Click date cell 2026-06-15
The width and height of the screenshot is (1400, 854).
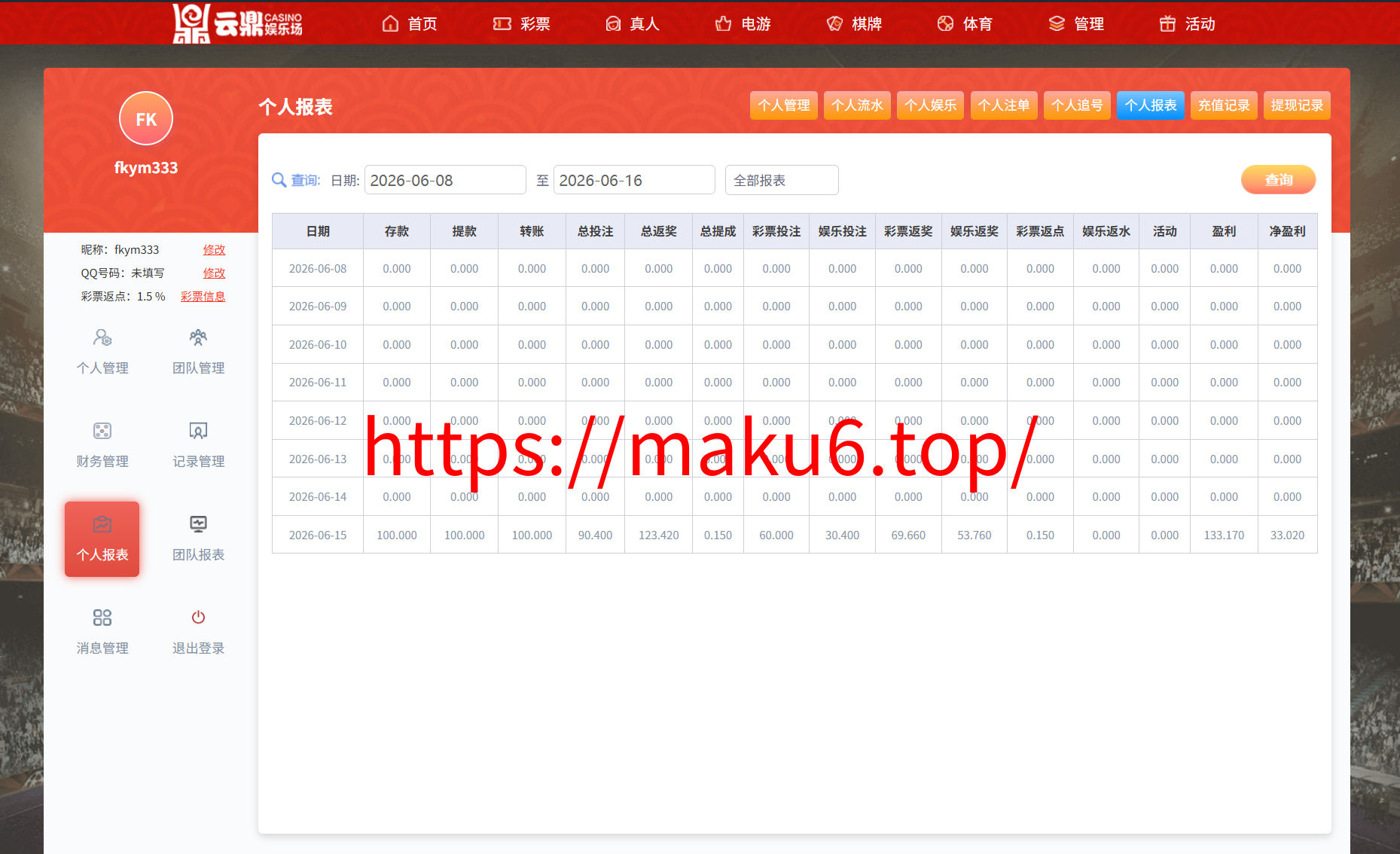click(x=318, y=535)
